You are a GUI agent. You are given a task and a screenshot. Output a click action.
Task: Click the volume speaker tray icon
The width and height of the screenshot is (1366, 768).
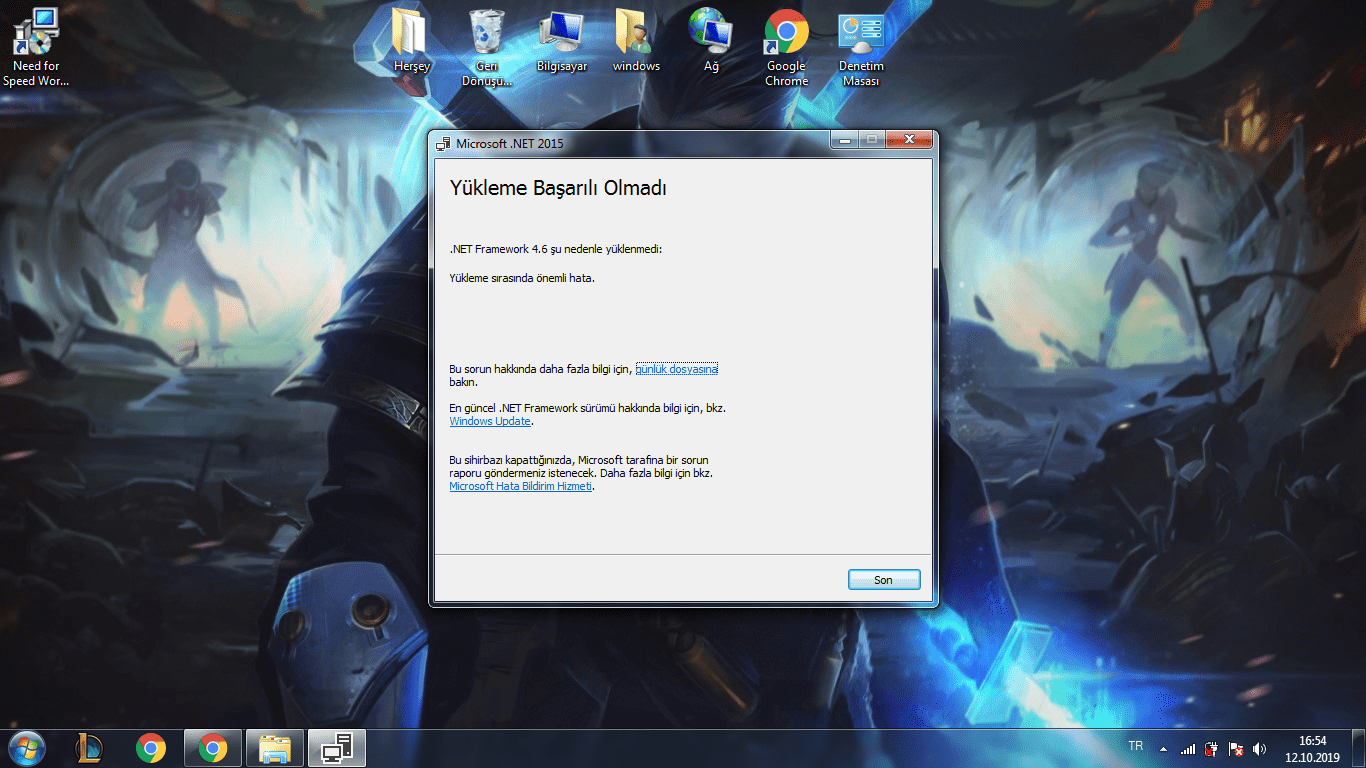coord(1260,748)
